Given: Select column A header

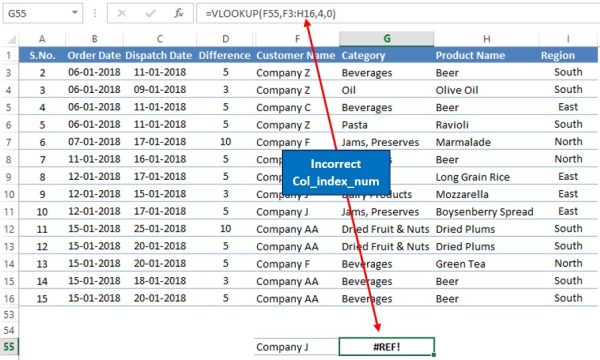Looking at the screenshot, I should (42, 39).
